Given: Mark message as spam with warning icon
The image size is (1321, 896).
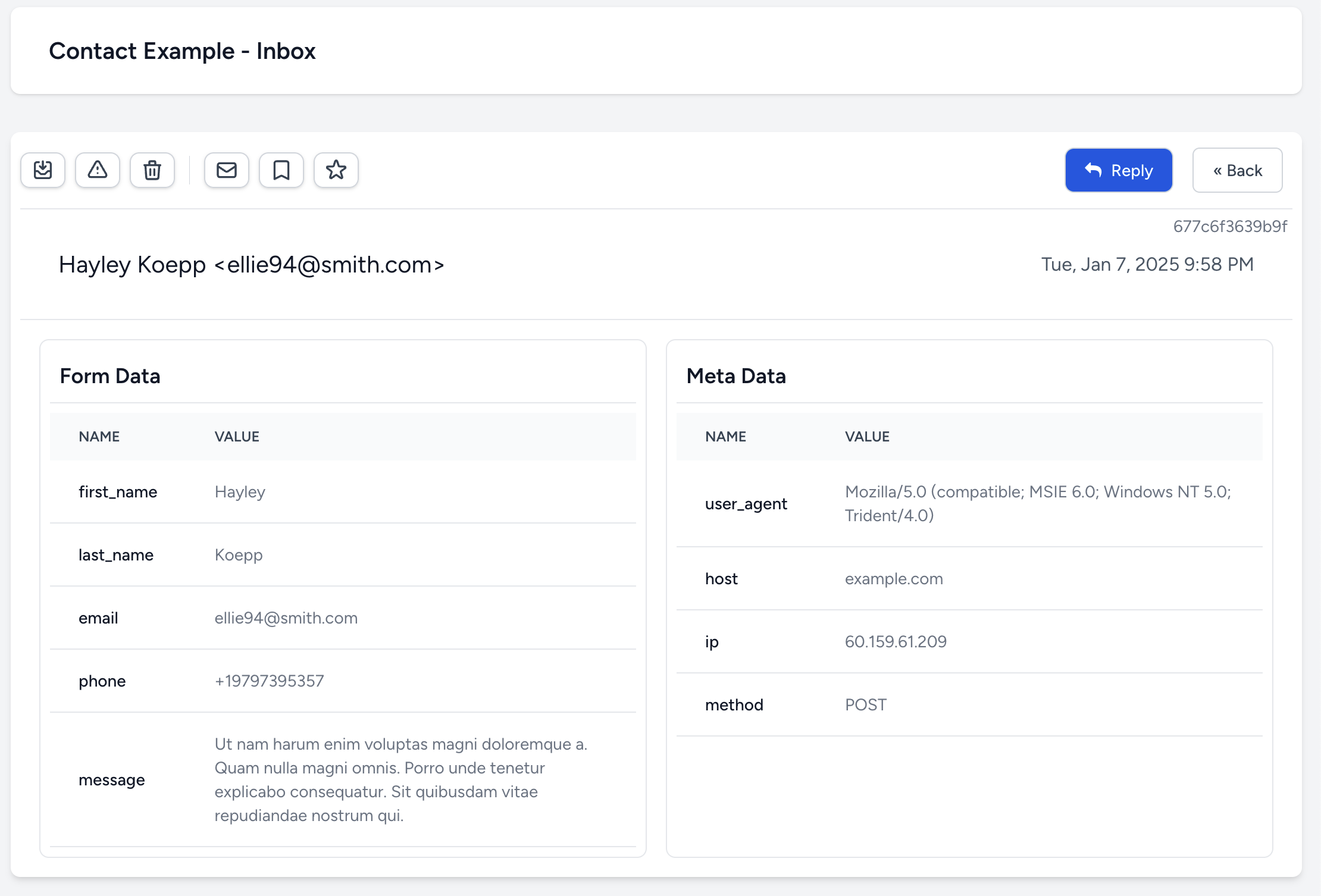Looking at the screenshot, I should pyautogui.click(x=98, y=170).
